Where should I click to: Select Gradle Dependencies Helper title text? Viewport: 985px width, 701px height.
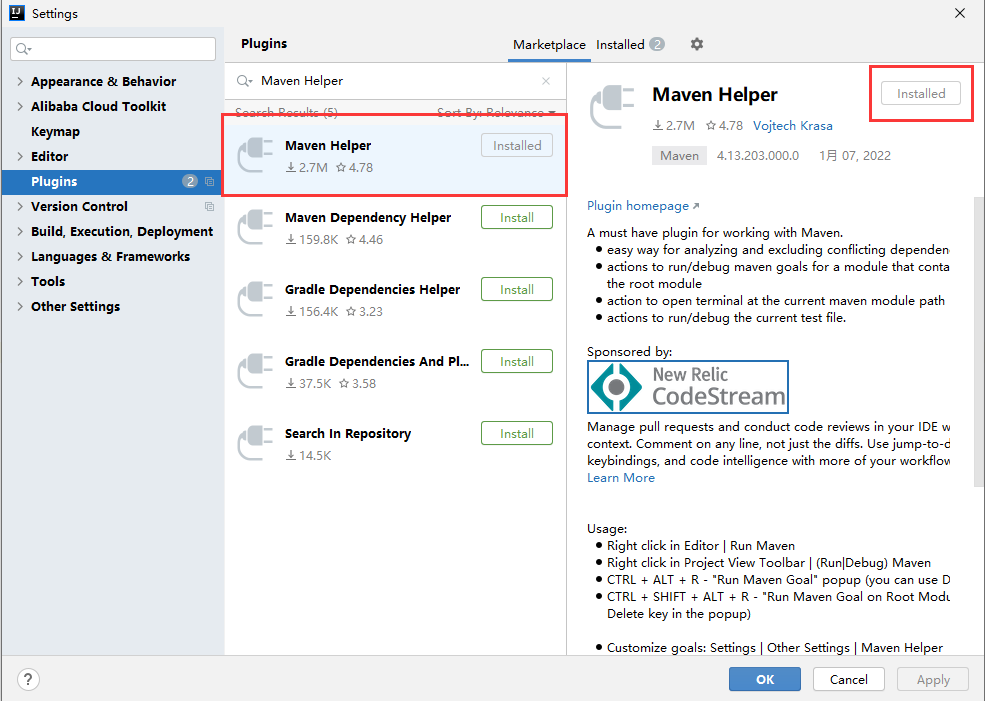[x=373, y=290]
